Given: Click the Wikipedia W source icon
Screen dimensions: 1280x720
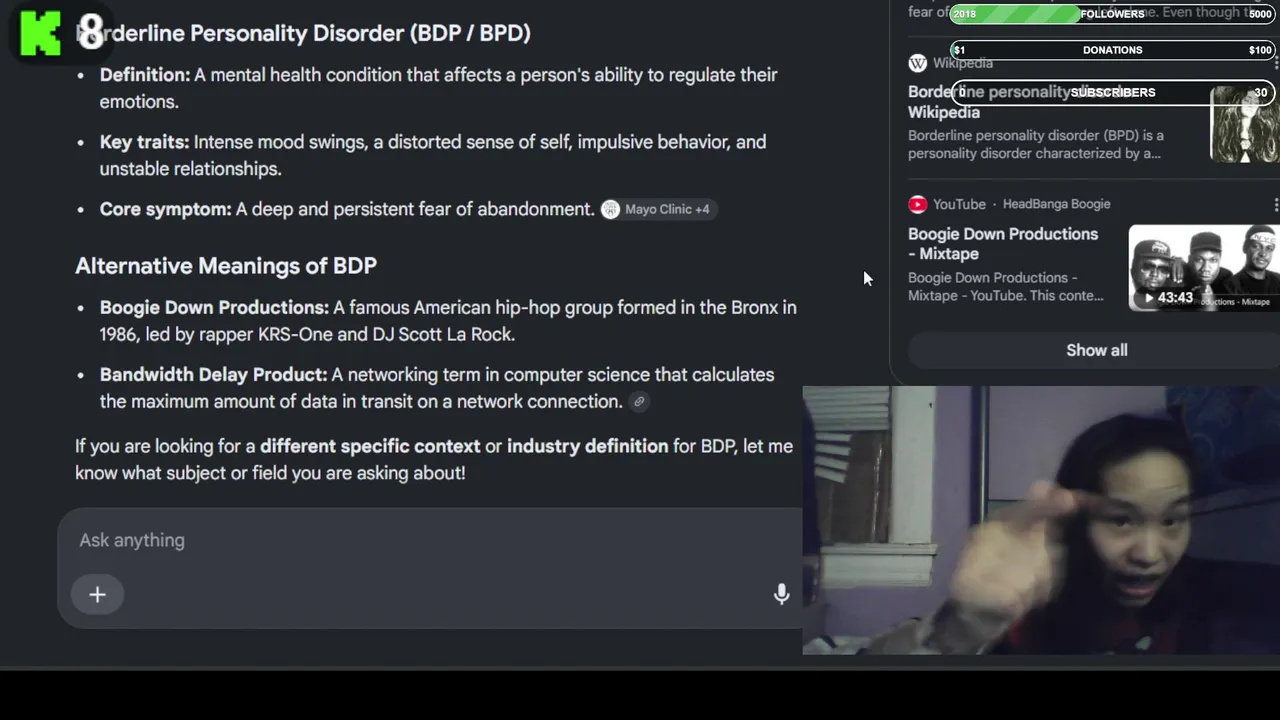Looking at the screenshot, I should point(917,63).
